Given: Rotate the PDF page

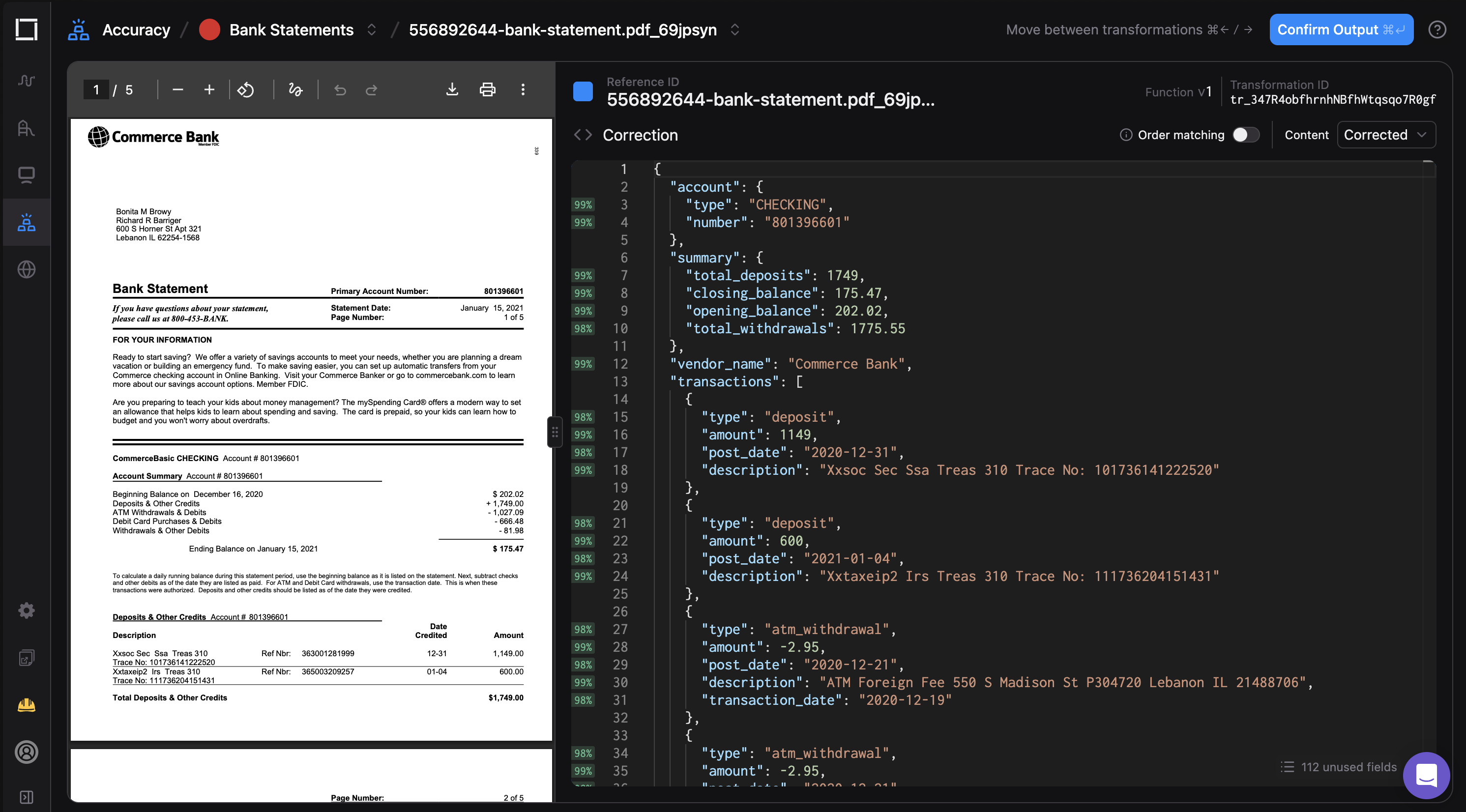Looking at the screenshot, I should 245,89.
